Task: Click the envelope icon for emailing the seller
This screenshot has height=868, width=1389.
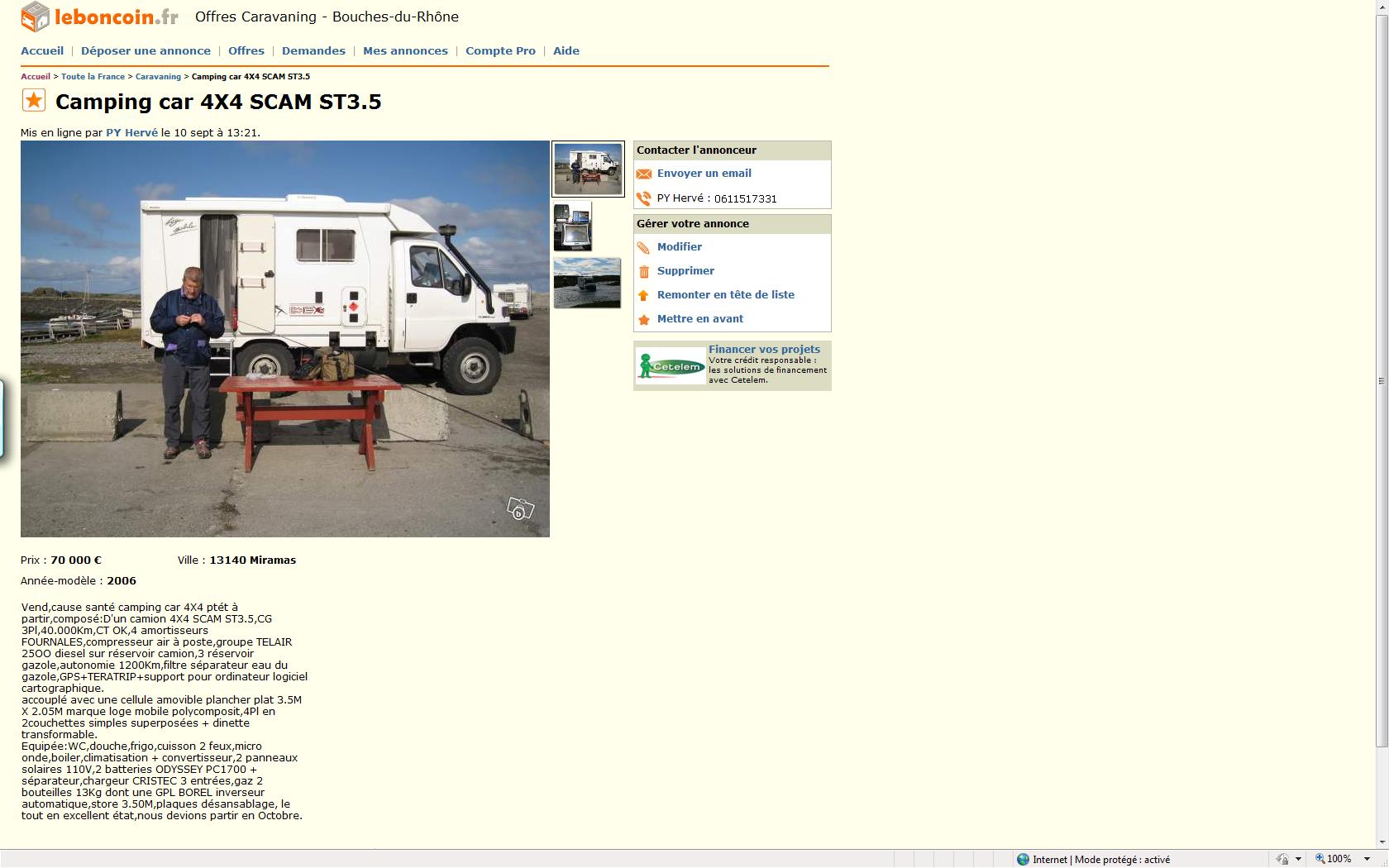Action: point(644,174)
